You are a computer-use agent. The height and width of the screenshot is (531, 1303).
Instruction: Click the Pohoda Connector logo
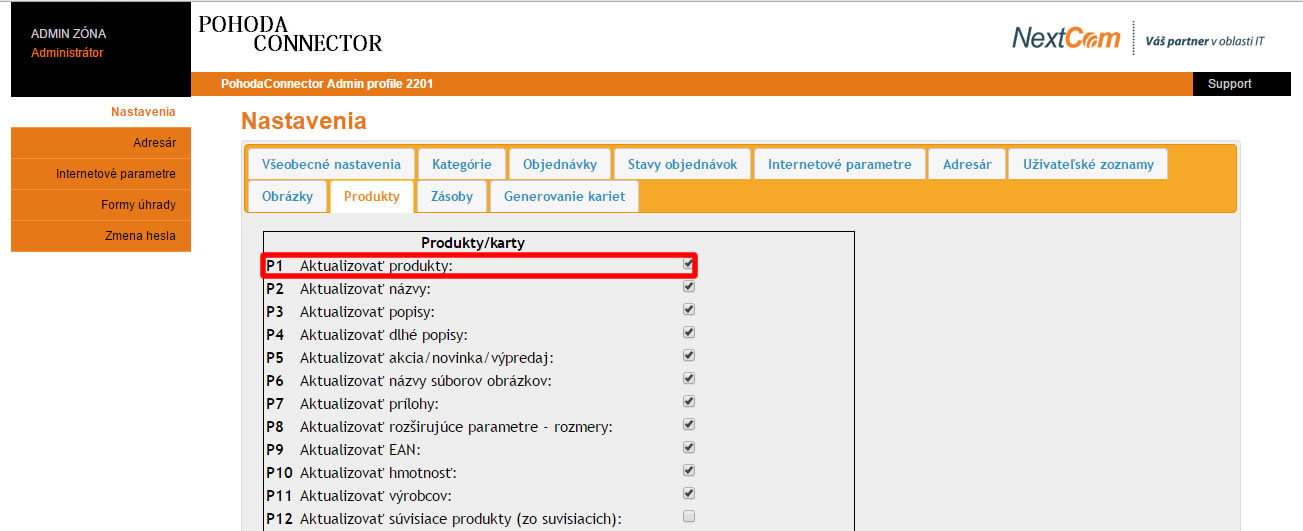290,34
